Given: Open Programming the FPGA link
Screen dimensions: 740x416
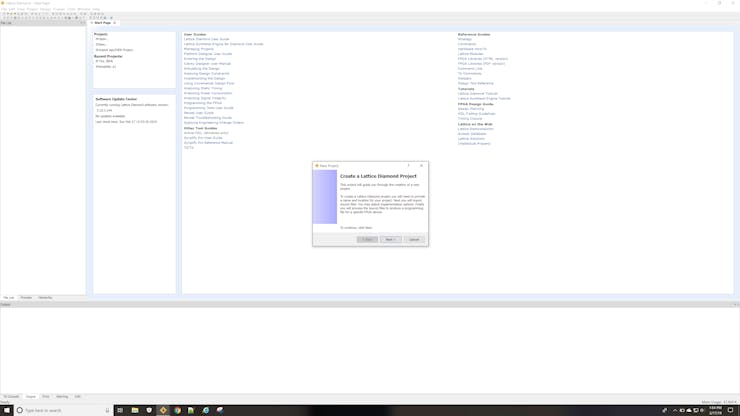Looking at the screenshot, I should pyautogui.click(x=202, y=103).
